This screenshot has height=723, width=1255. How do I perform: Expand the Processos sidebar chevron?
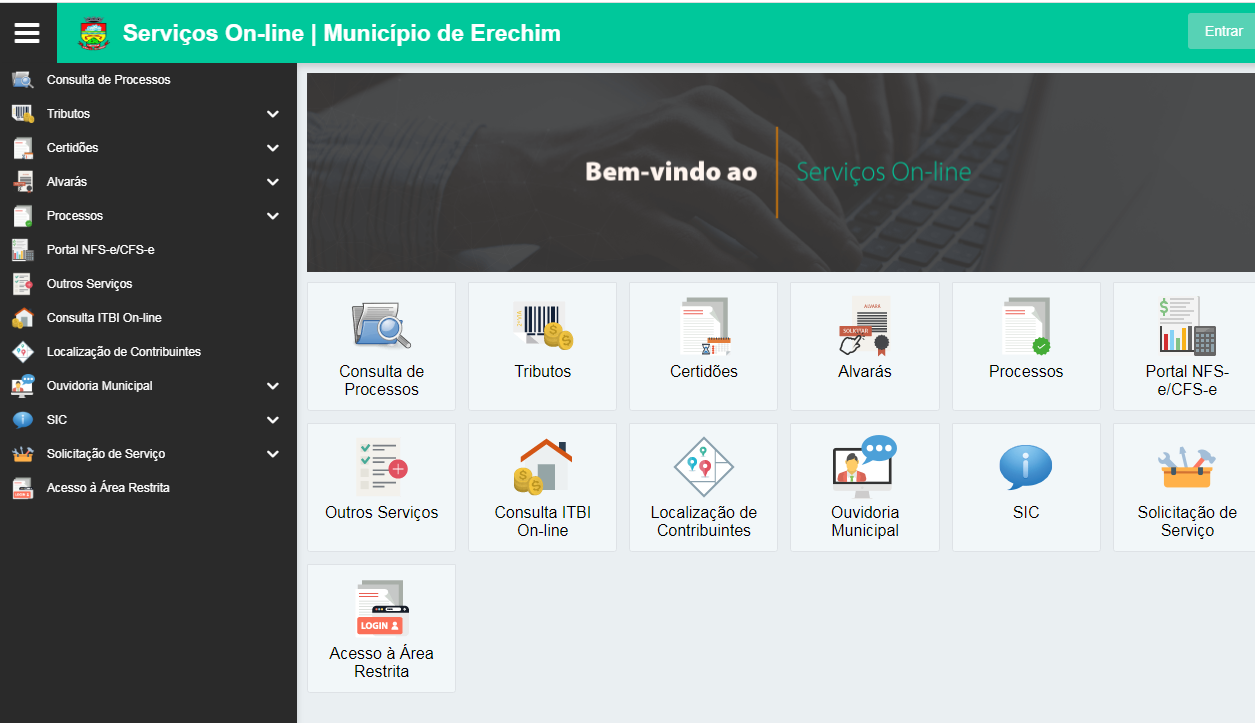[273, 216]
